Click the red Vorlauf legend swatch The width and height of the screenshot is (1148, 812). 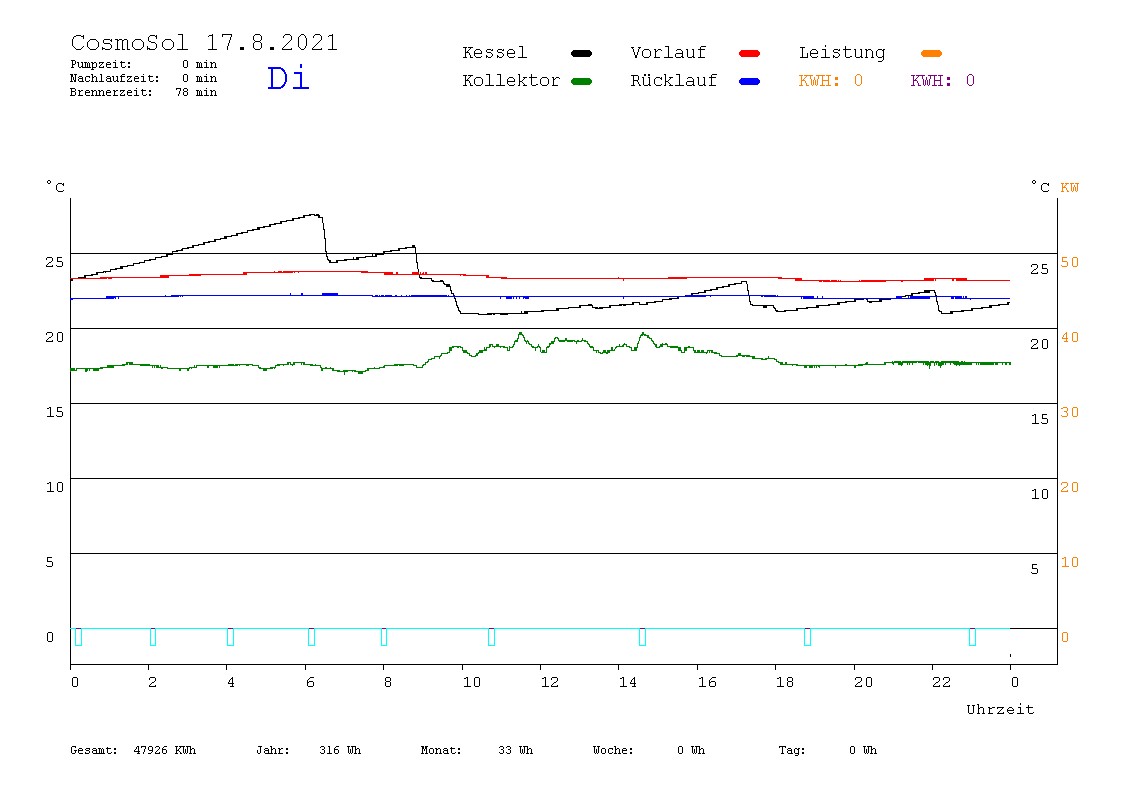[750, 53]
